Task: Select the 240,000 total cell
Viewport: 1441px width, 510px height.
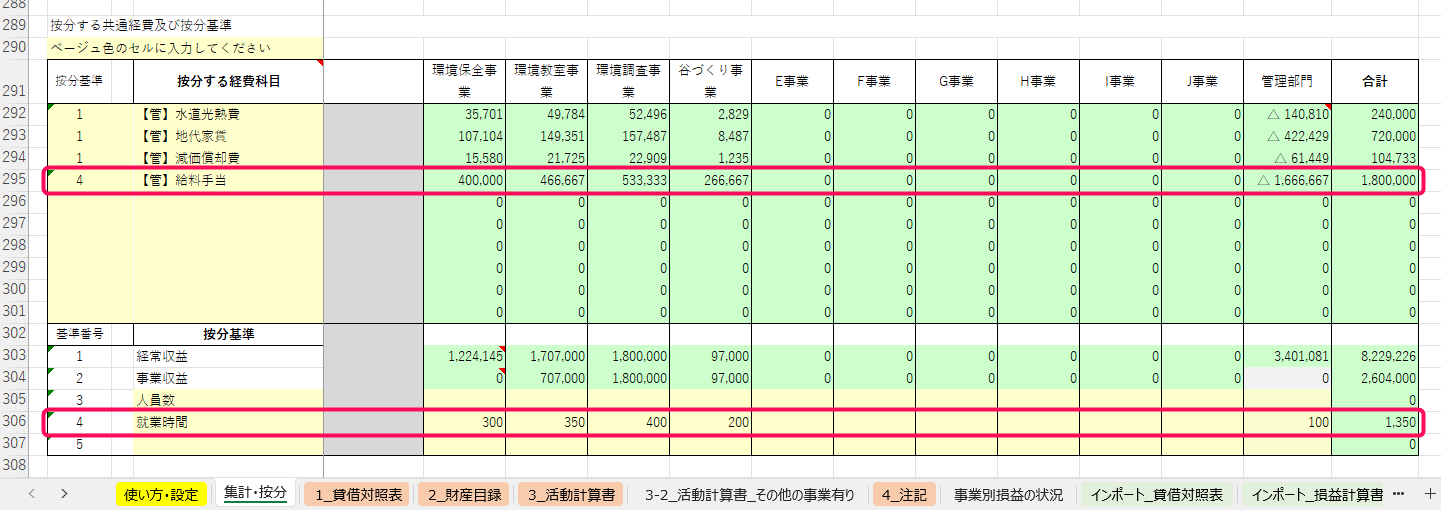Action: click(x=1375, y=114)
